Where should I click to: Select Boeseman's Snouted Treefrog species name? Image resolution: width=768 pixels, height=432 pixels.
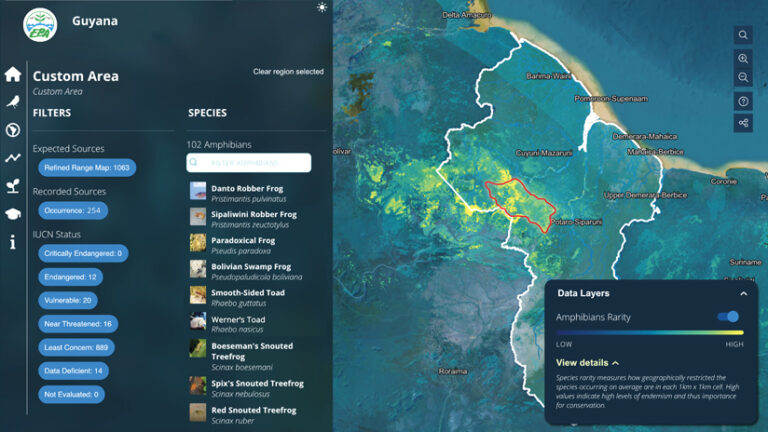pyautogui.click(x=252, y=351)
